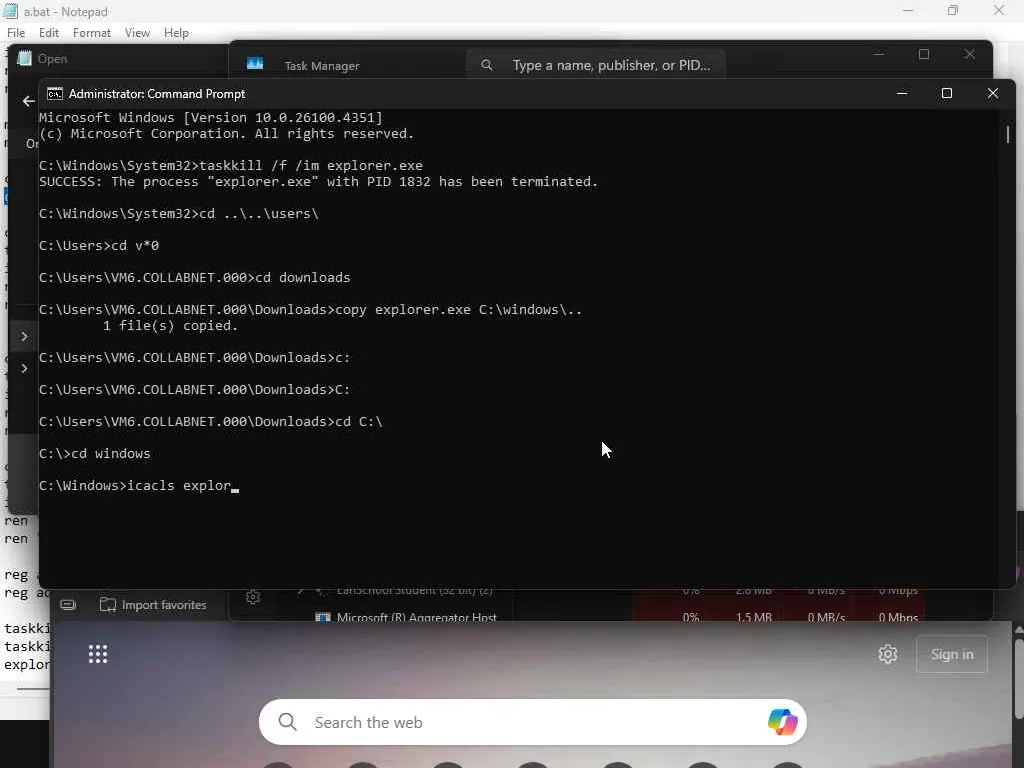Open the Edit menu in Notepad
Screen dimensions: 1024x768
pos(48,33)
